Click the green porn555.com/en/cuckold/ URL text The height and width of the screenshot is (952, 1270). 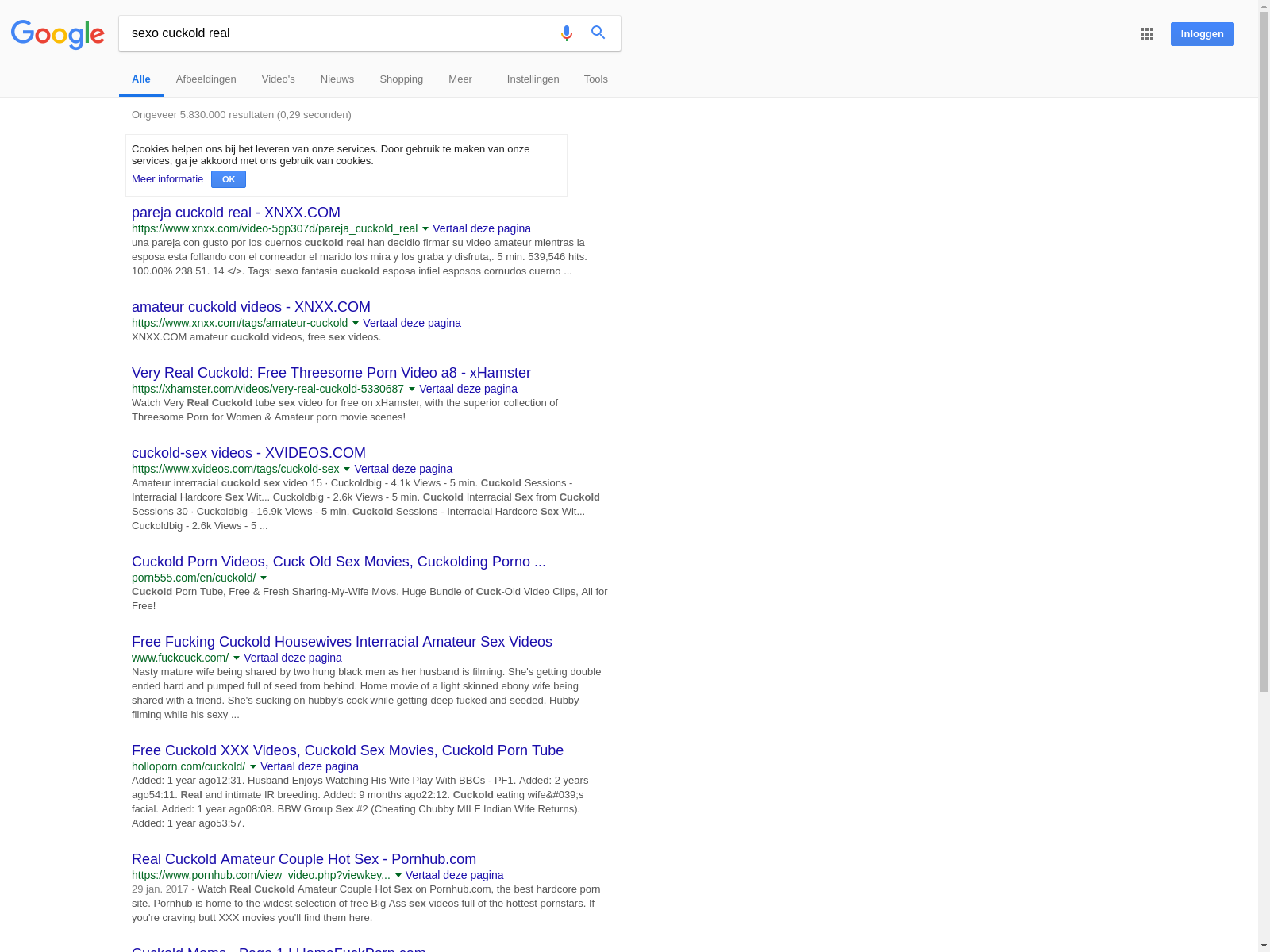[x=194, y=578]
